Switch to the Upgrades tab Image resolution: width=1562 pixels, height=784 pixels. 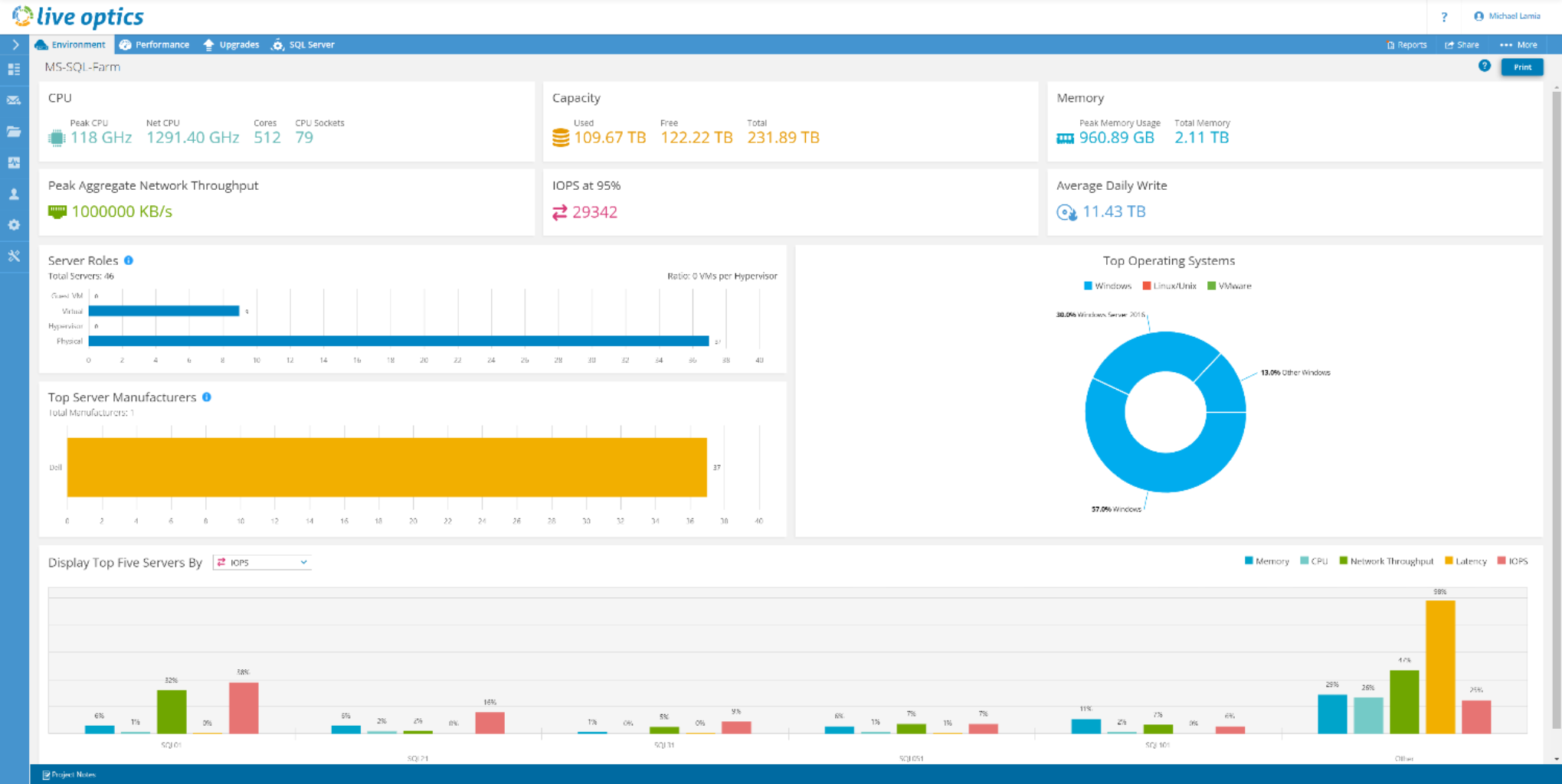click(x=231, y=44)
